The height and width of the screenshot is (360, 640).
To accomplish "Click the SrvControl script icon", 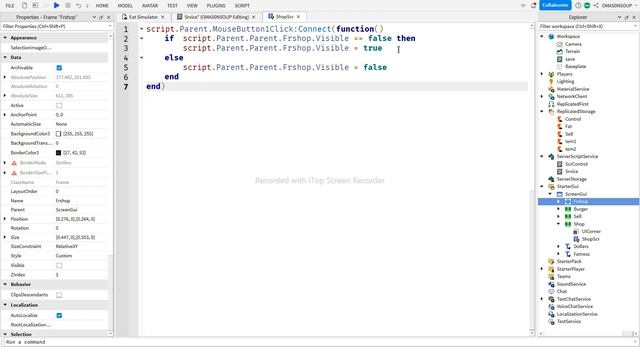I will click(x=560, y=164).
